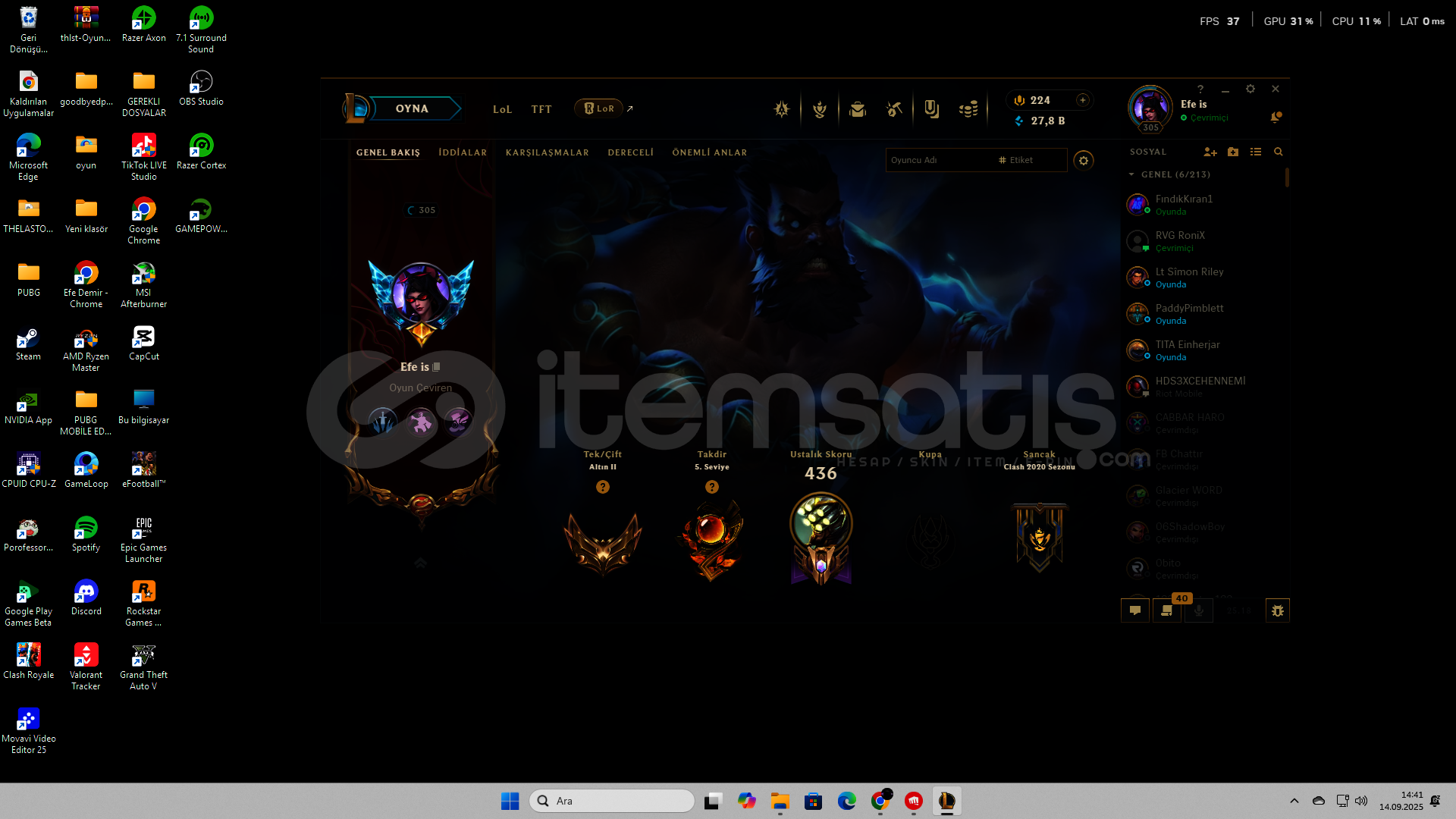Open Crafting via the hammer icon
This screenshot has width=1456, height=819.
[x=895, y=109]
